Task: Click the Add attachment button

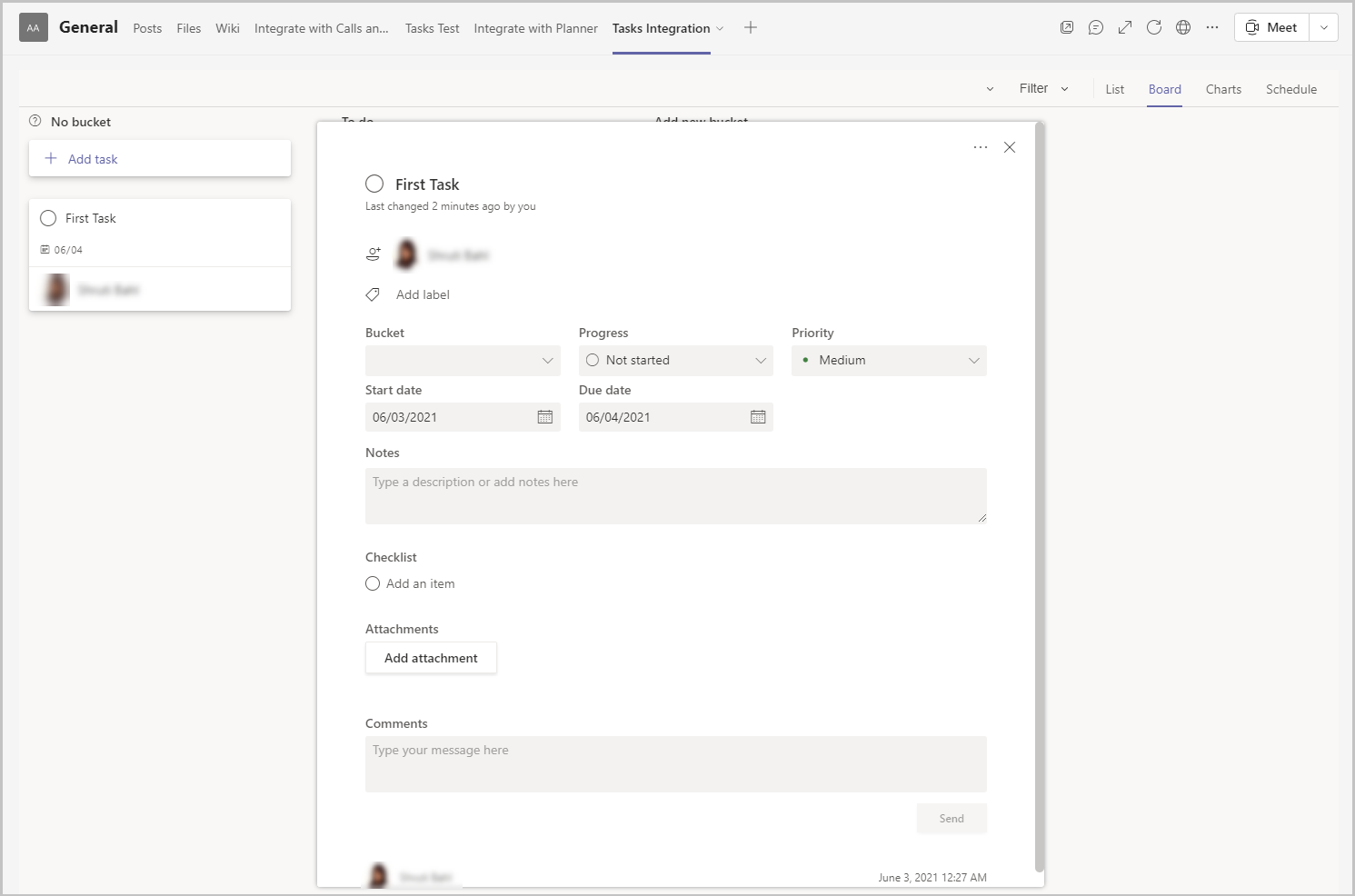Action: 431,658
